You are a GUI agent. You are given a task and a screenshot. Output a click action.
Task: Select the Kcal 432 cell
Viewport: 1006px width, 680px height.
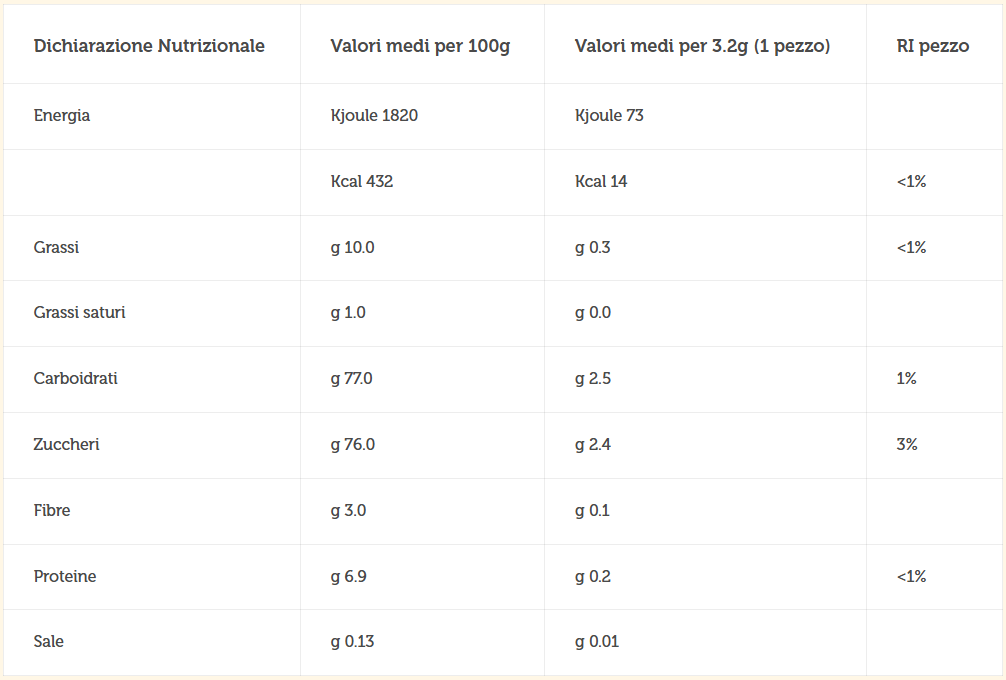pyautogui.click(x=362, y=182)
